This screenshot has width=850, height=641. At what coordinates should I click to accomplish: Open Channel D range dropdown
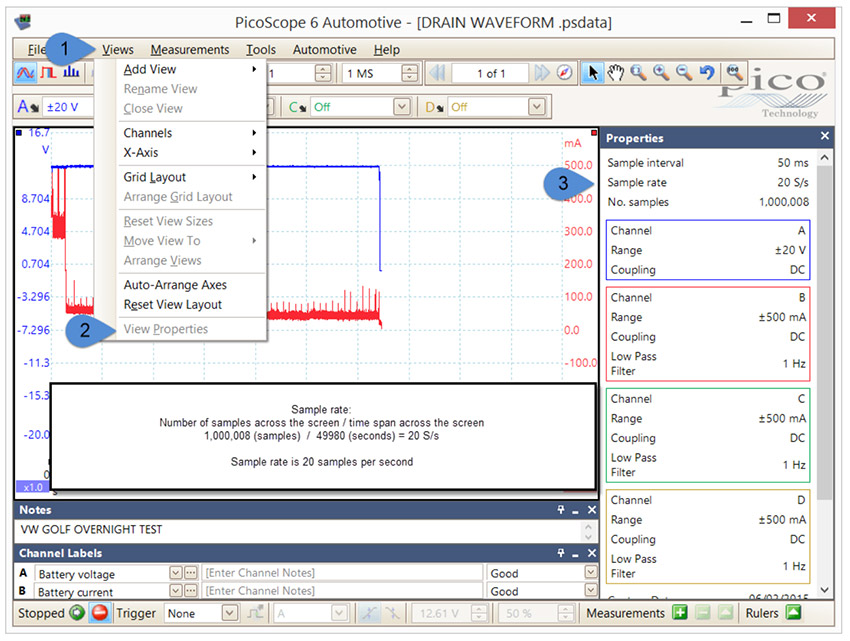pyautogui.click(x=536, y=107)
